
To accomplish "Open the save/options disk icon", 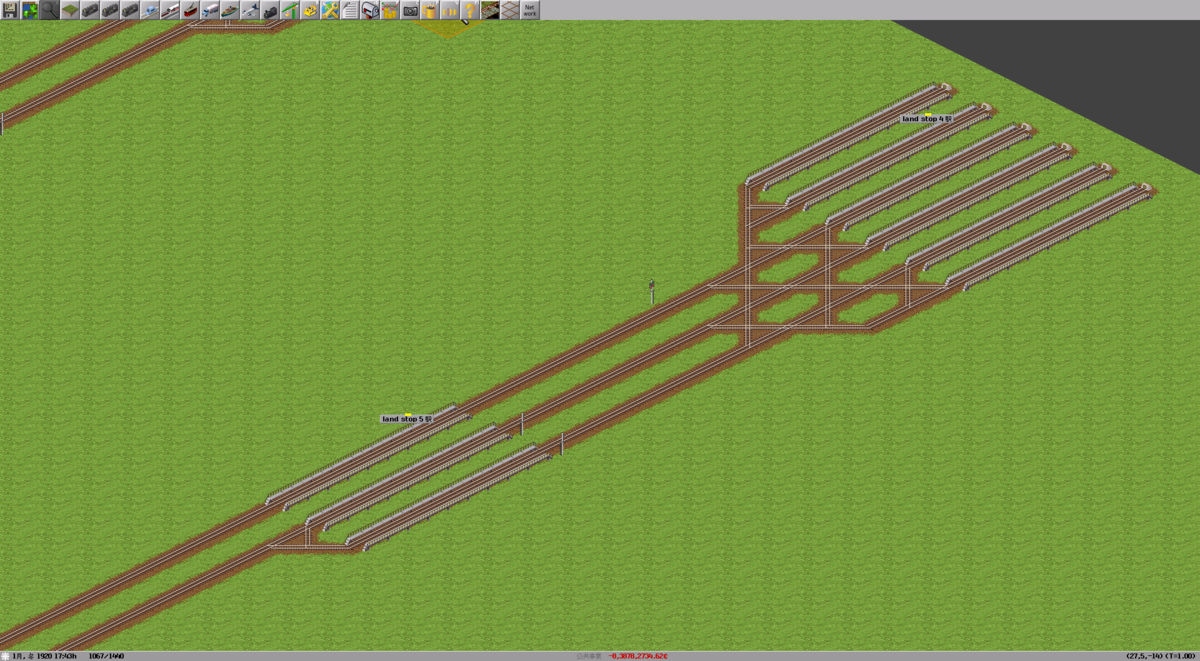I will pos(10,10).
